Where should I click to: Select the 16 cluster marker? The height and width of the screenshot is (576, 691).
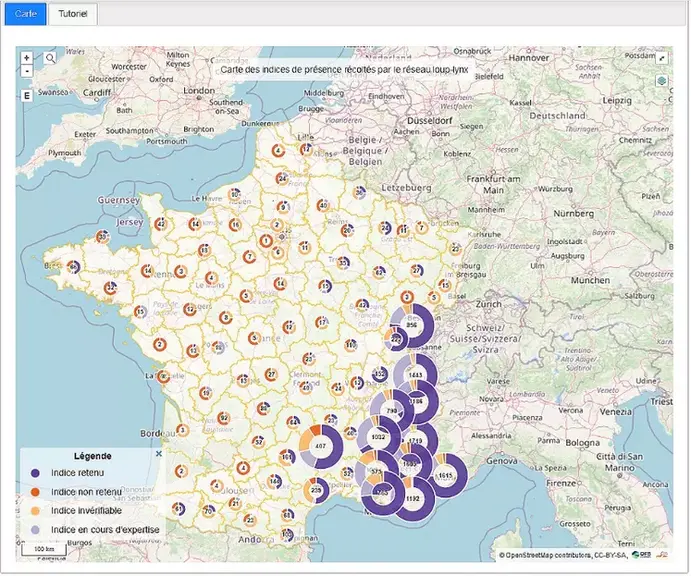point(235,225)
